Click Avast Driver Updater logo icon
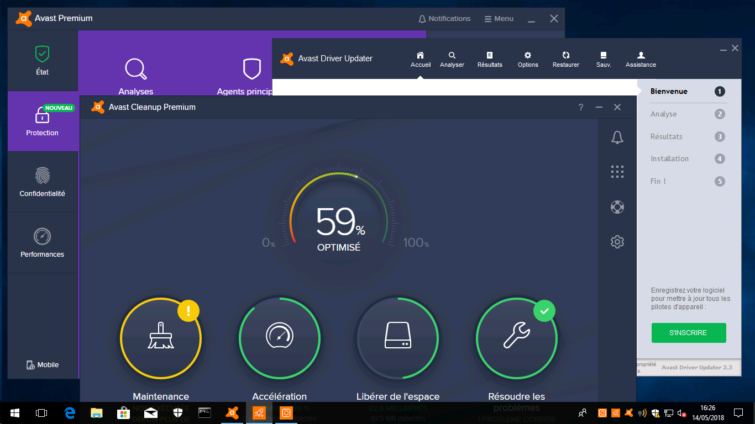755x424 pixels. [287, 59]
